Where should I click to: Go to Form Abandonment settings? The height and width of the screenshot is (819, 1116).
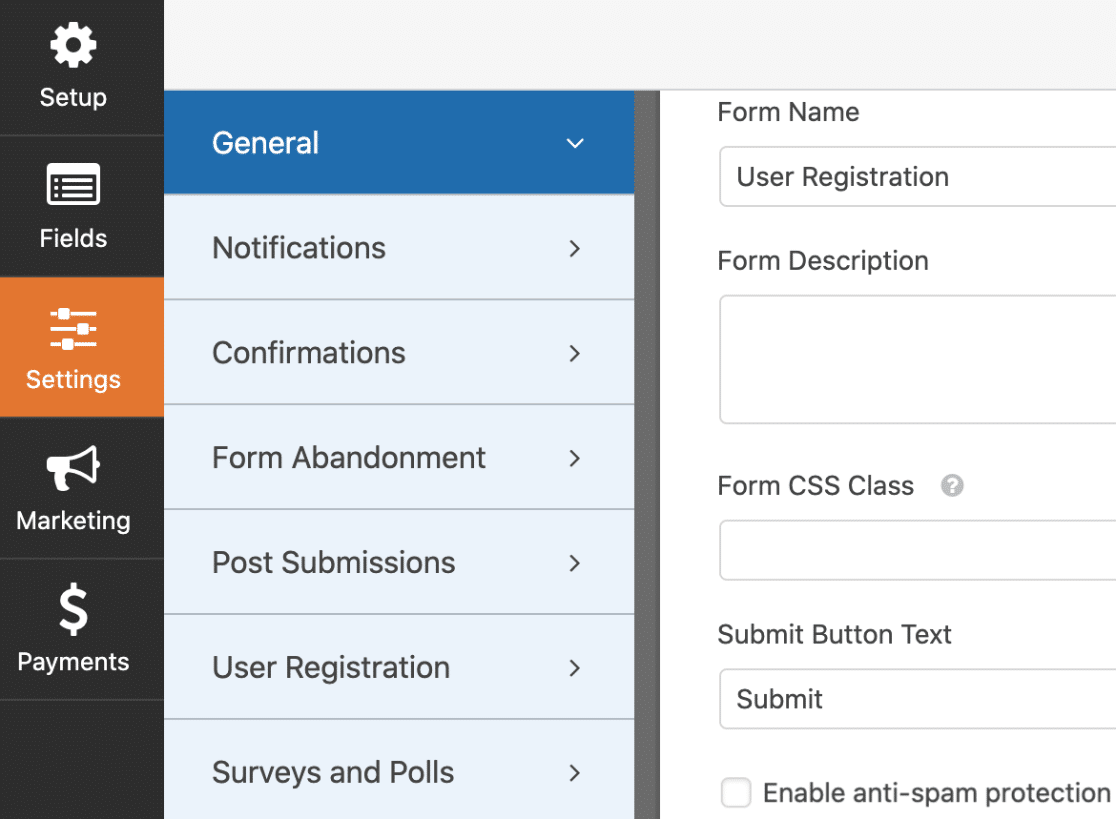click(x=399, y=458)
